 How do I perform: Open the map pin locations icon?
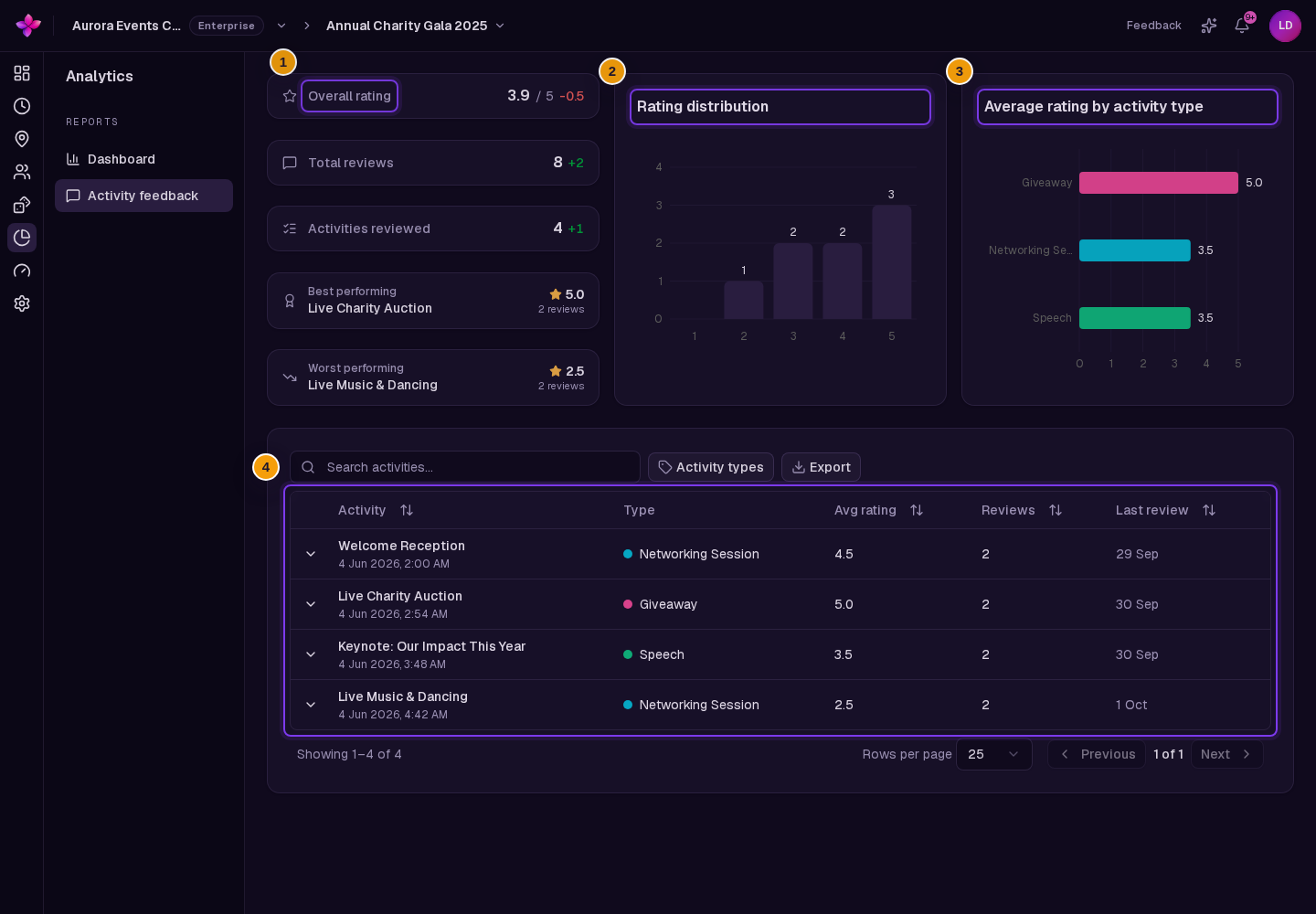(22, 139)
